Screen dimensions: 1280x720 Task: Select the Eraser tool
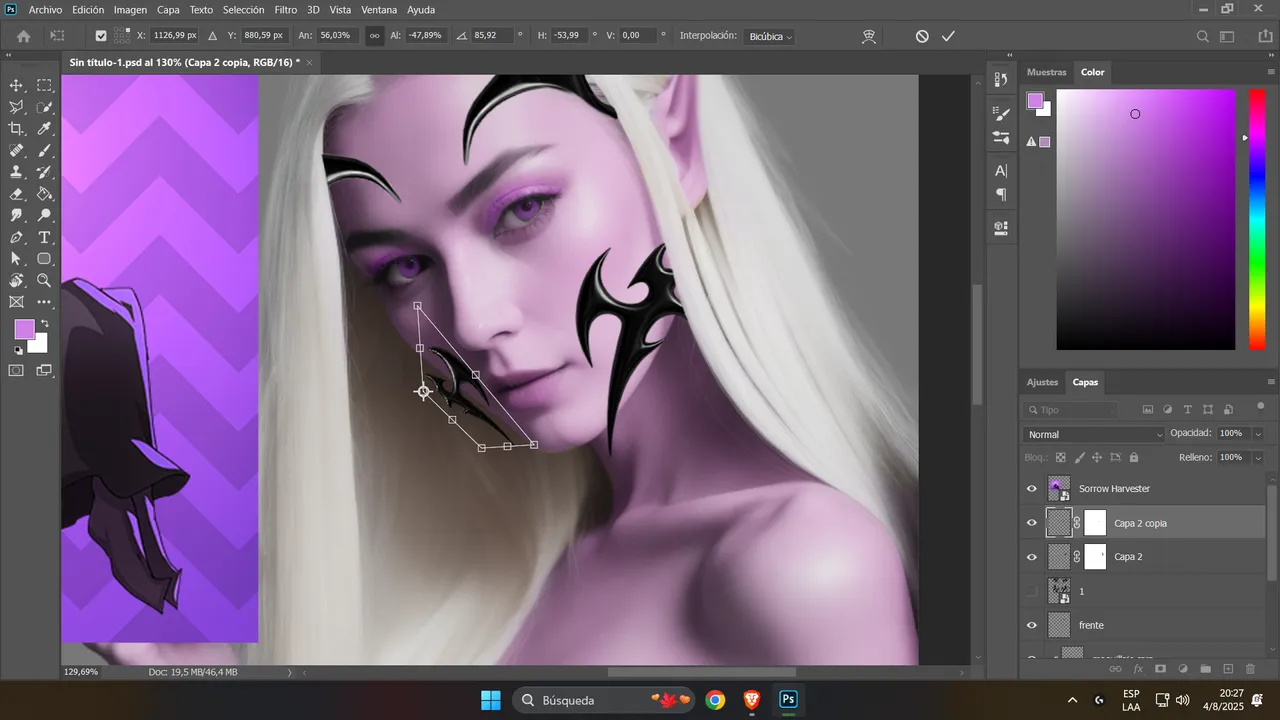16,194
